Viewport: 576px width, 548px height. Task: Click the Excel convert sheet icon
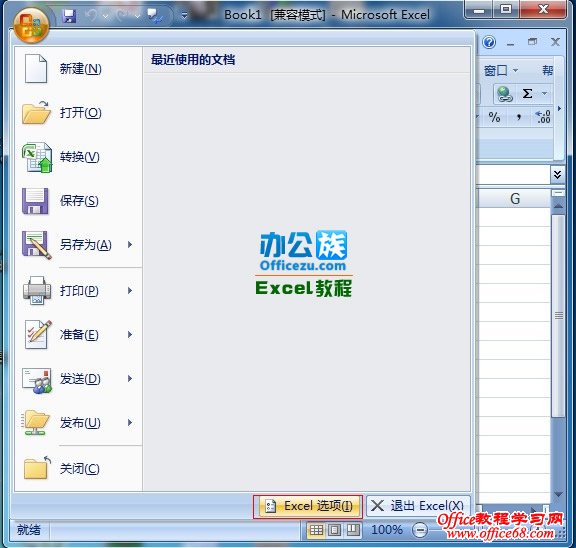37,157
